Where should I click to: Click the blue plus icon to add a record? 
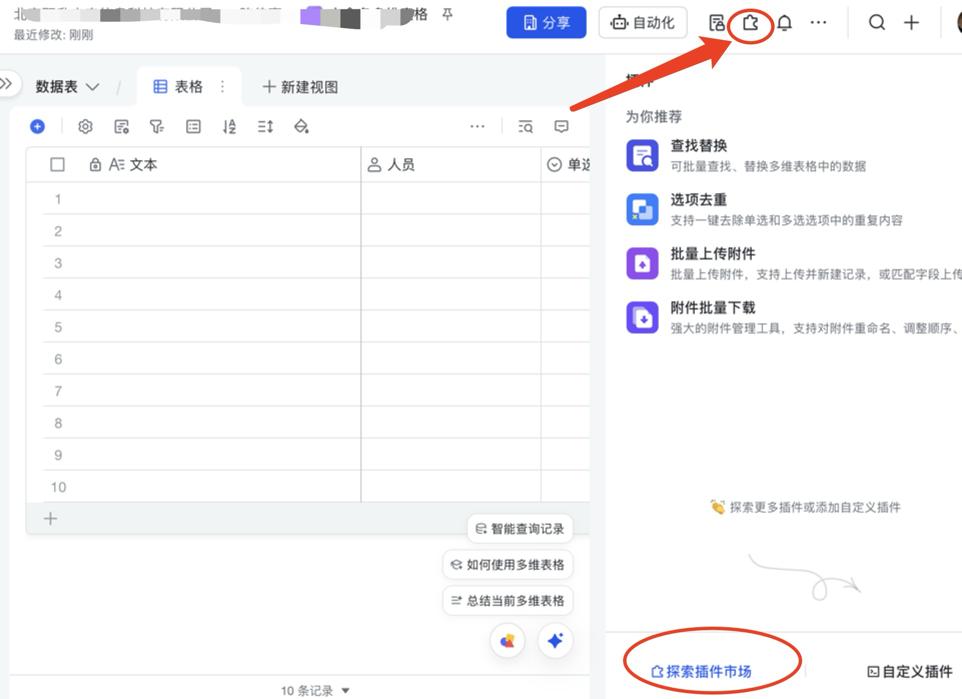(x=38, y=126)
